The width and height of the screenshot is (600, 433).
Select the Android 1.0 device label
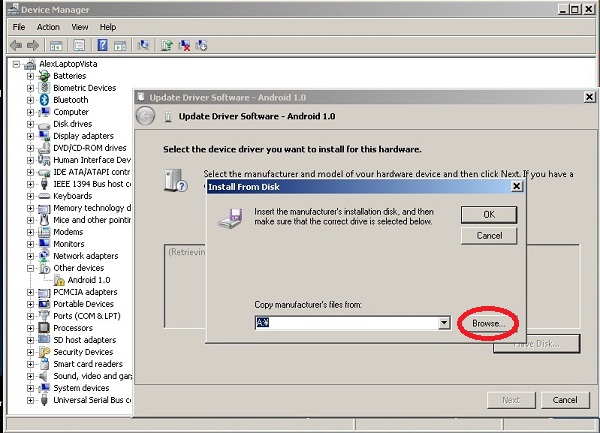[89, 280]
